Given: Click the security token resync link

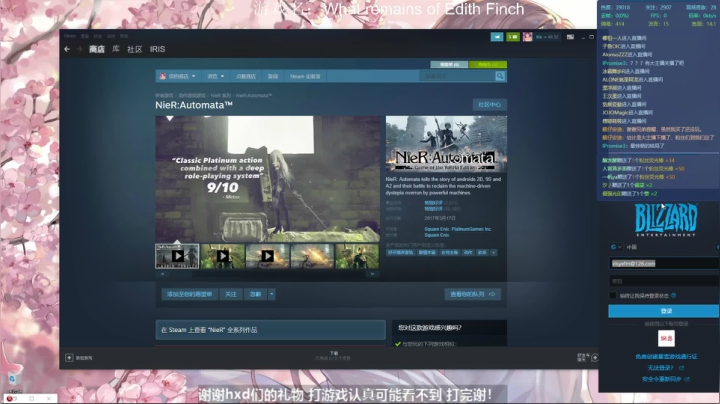Looking at the screenshot, I should point(662,379).
